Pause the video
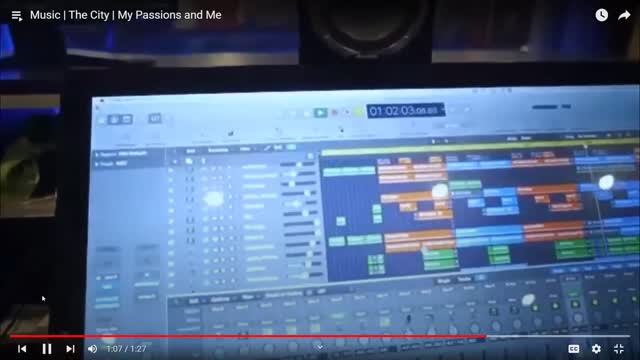The width and height of the screenshot is (640, 360). pyautogui.click(x=47, y=349)
